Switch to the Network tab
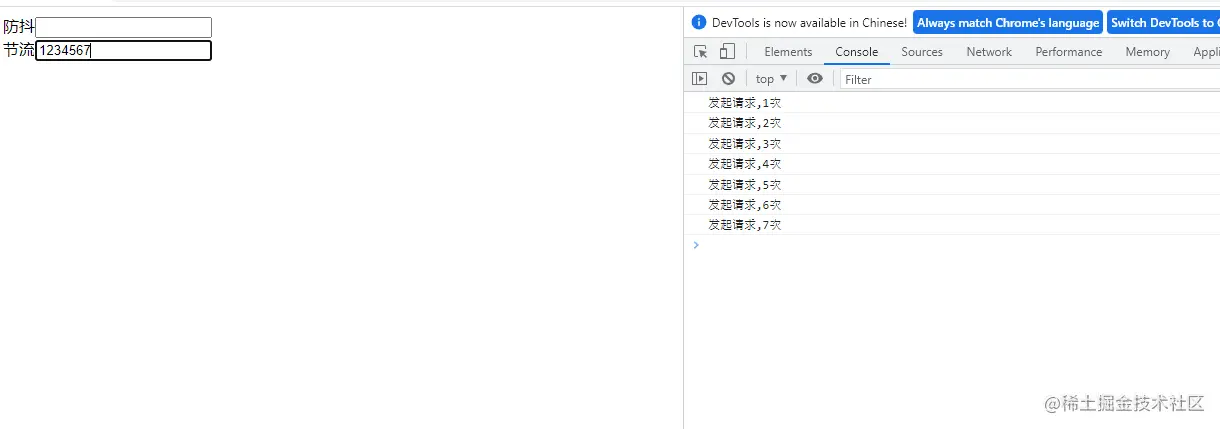The width and height of the screenshot is (1220, 429). coord(989,52)
